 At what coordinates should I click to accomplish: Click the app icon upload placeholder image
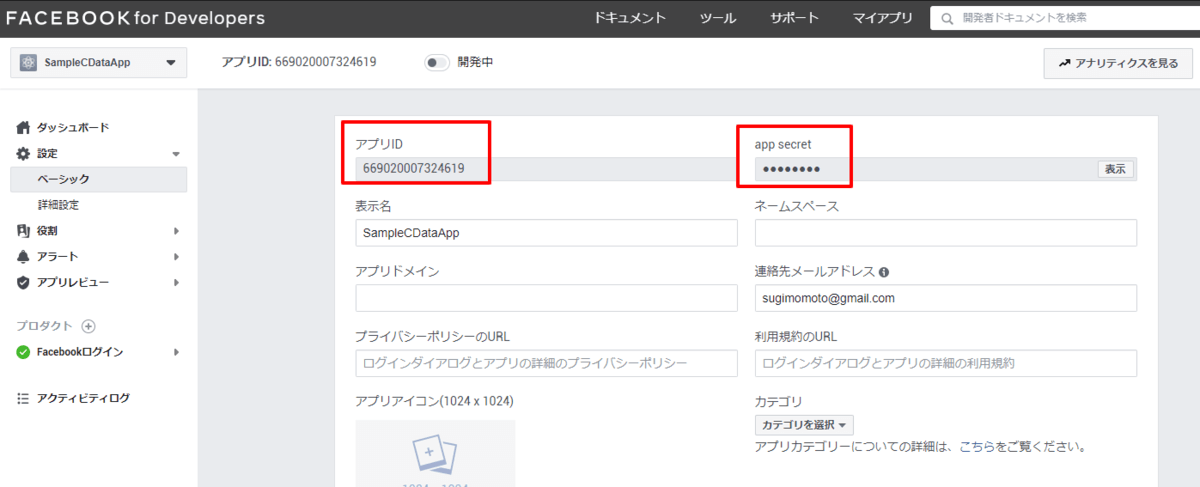(x=435, y=453)
